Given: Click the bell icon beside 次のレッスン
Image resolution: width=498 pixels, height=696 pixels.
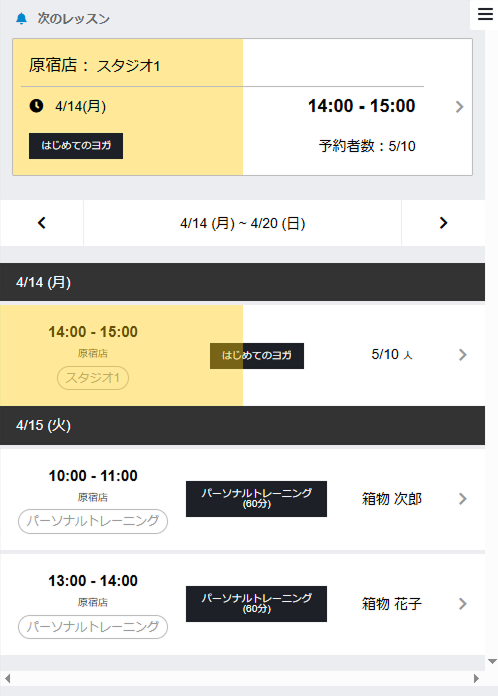Looking at the screenshot, I should pyautogui.click(x=21, y=19).
